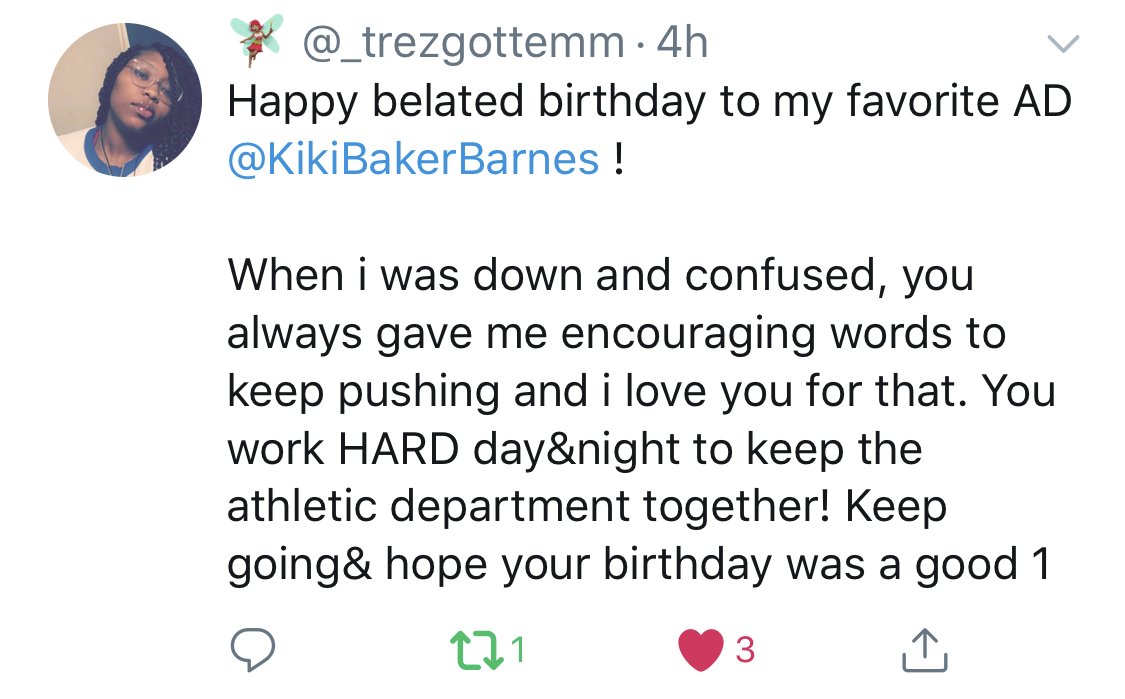This screenshot has width=1125, height=699.
Task: Tap the share upload arrow icon
Action: pyautogui.click(x=924, y=649)
